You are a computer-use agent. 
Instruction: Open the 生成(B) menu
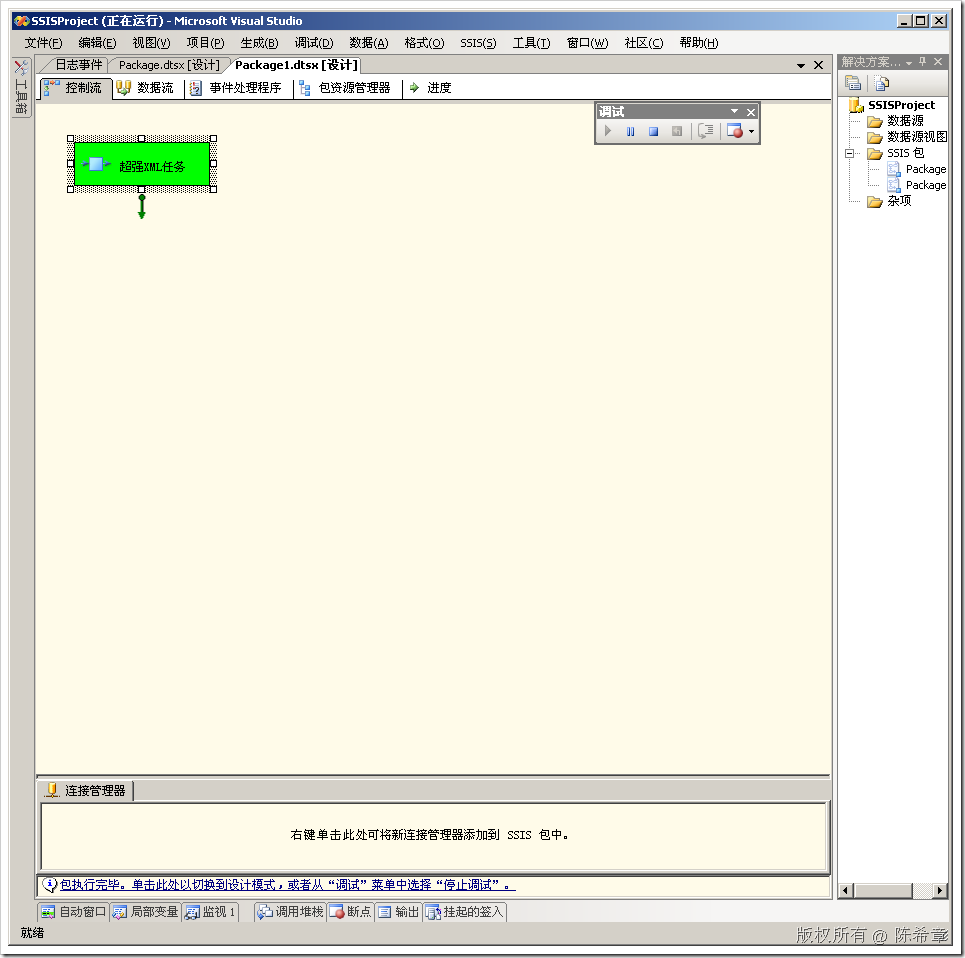[259, 43]
